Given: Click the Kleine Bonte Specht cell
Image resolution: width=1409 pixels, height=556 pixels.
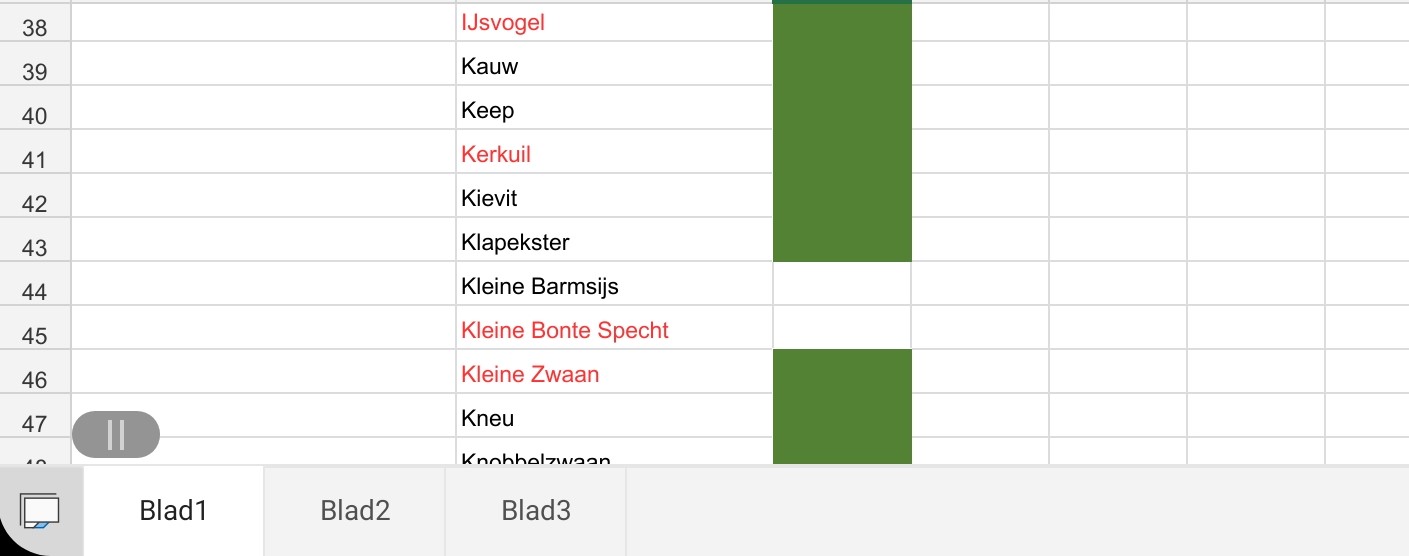Looking at the screenshot, I should point(614,330).
